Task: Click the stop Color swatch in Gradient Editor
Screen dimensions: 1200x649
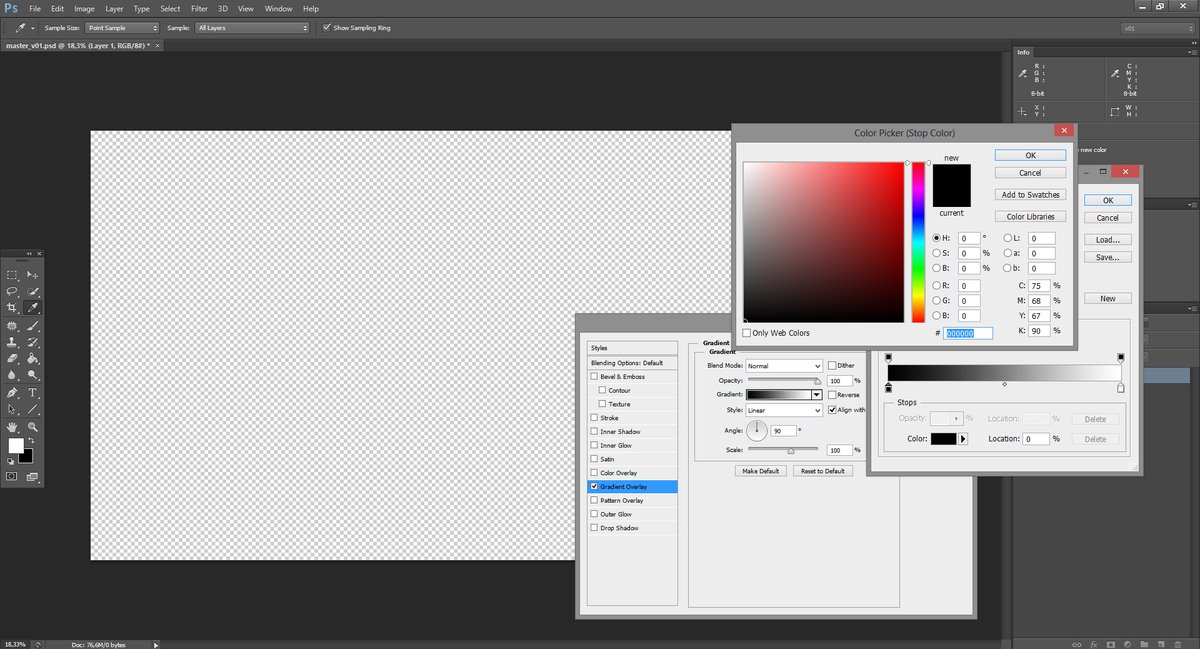Action: (945, 438)
